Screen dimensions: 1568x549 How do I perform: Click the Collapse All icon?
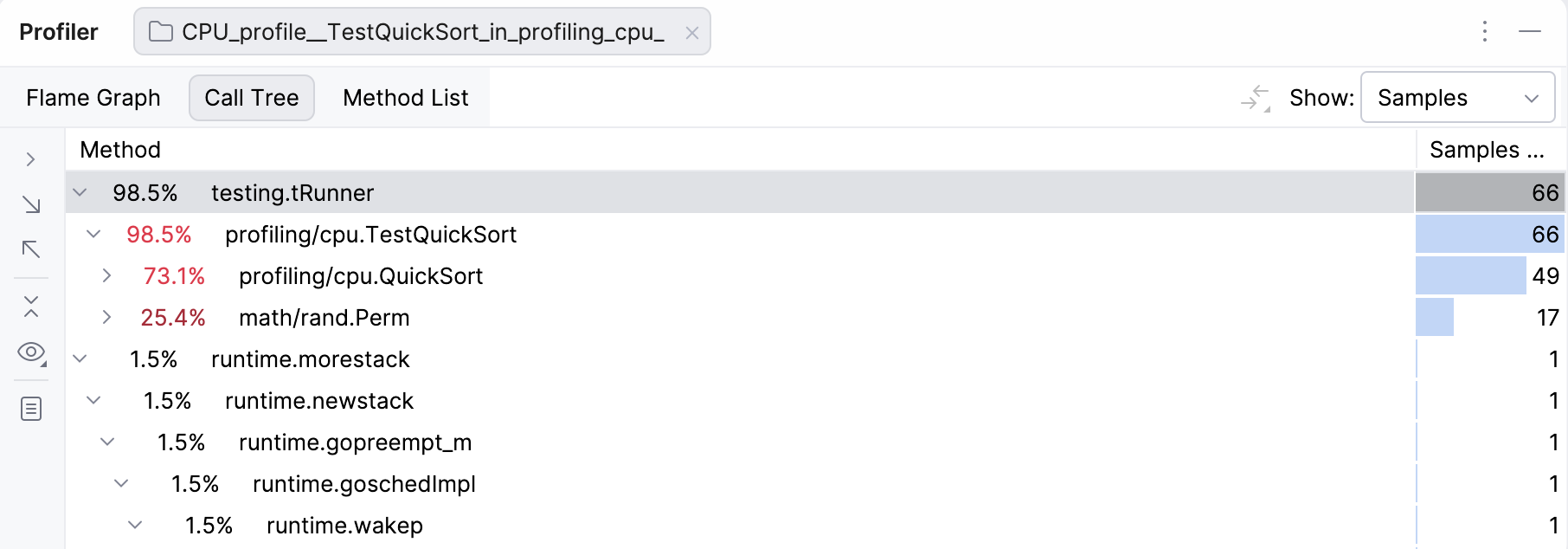[x=31, y=305]
